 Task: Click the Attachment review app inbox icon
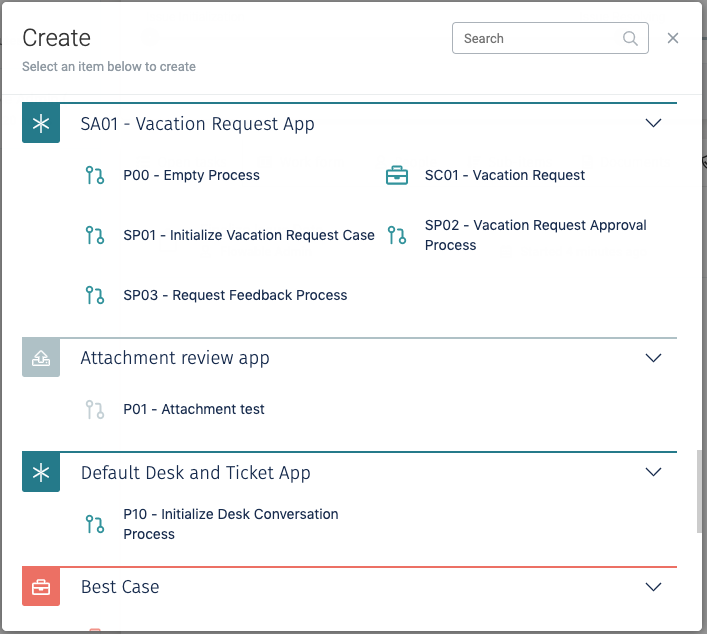[x=41, y=358]
